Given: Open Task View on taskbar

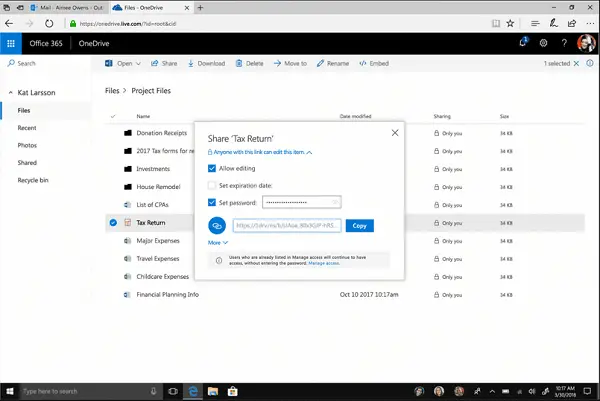Looking at the screenshot, I should tap(173, 391).
